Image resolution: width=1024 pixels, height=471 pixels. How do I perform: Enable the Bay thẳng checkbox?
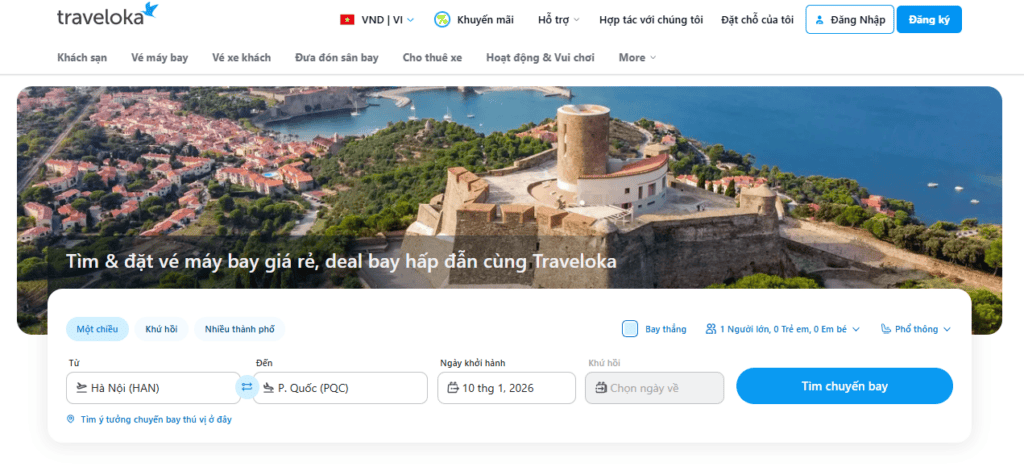[630, 329]
